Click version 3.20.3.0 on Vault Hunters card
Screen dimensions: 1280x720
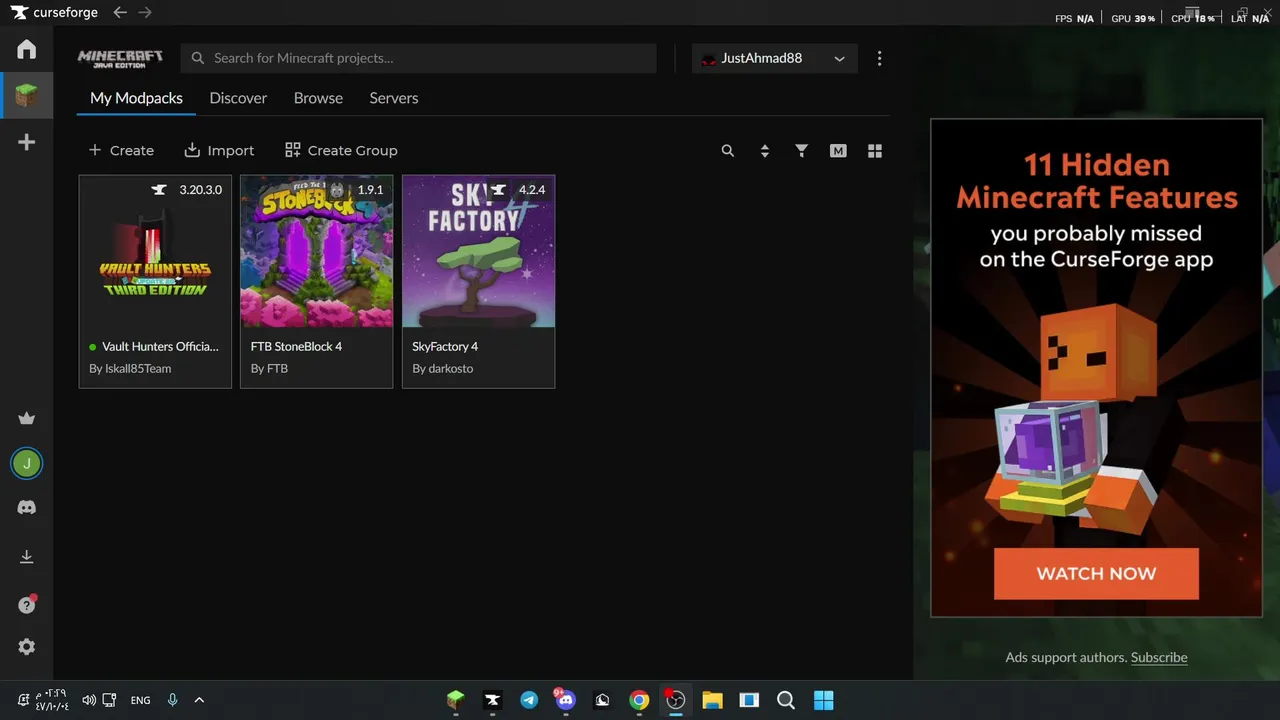[x=200, y=190]
